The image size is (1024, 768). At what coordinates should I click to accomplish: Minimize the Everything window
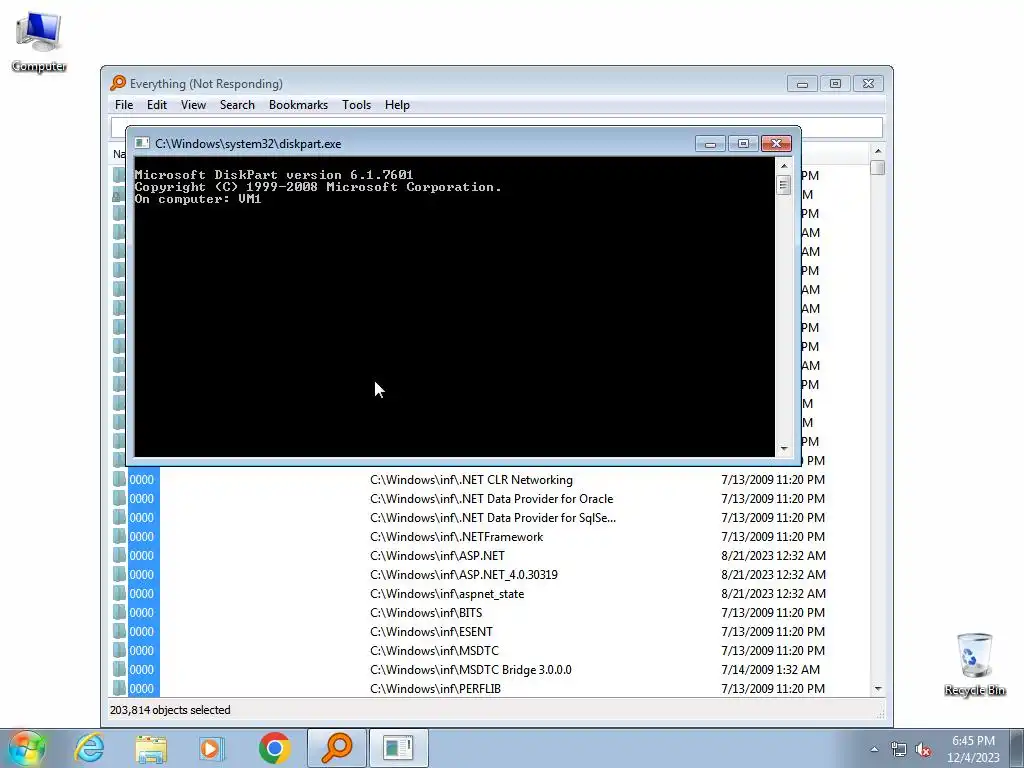pos(803,84)
